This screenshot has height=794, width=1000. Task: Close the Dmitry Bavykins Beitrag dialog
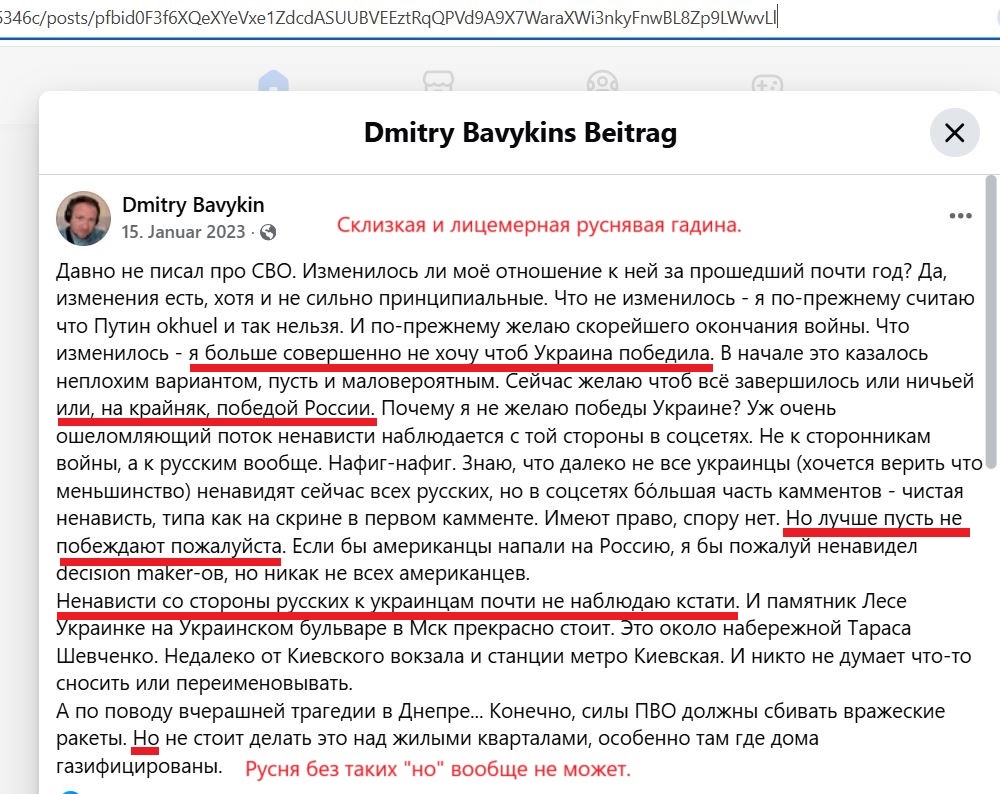point(954,133)
